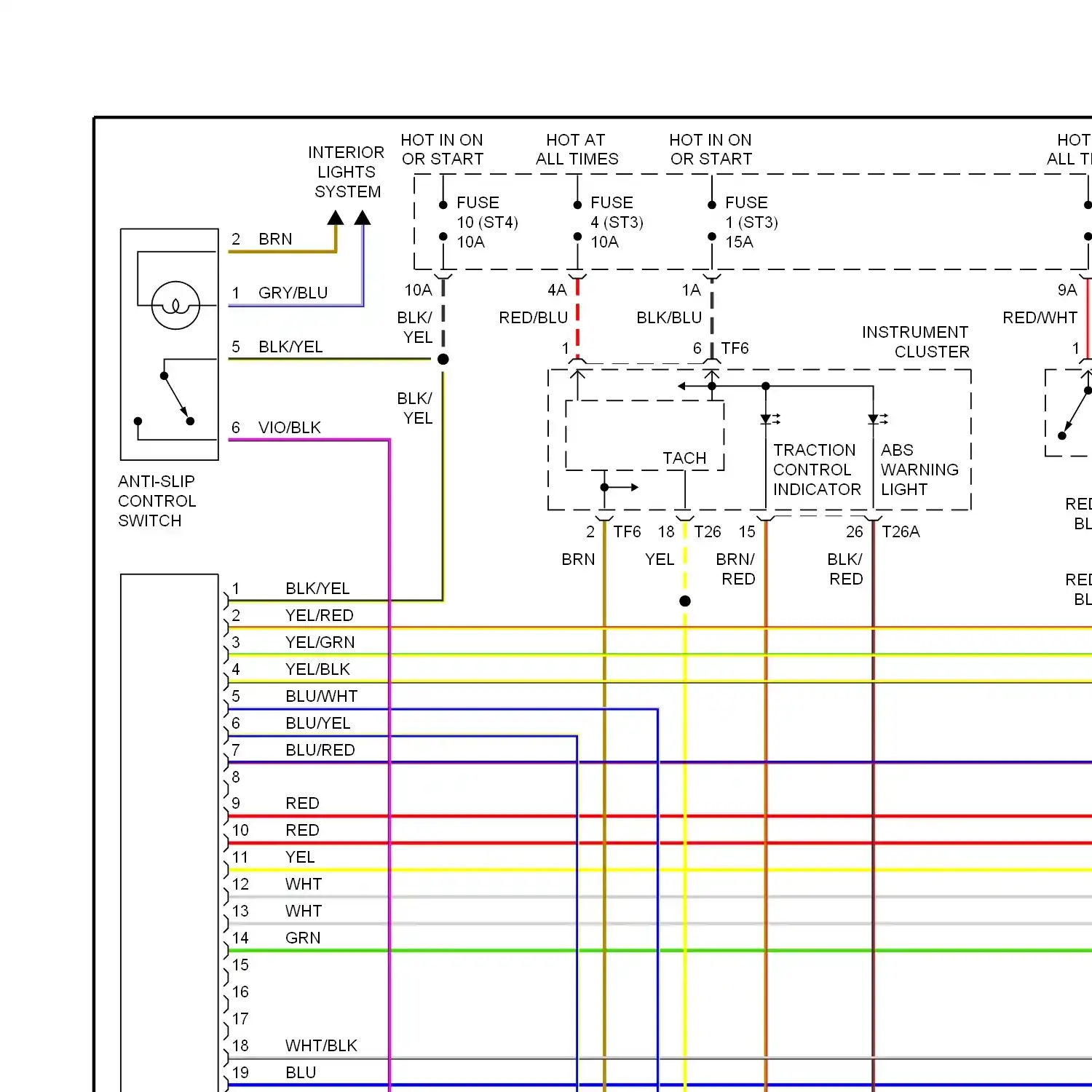Click 'HOT IN ON OR START' above fuse 1
The height and width of the screenshot is (1092, 1092).
click(711, 149)
